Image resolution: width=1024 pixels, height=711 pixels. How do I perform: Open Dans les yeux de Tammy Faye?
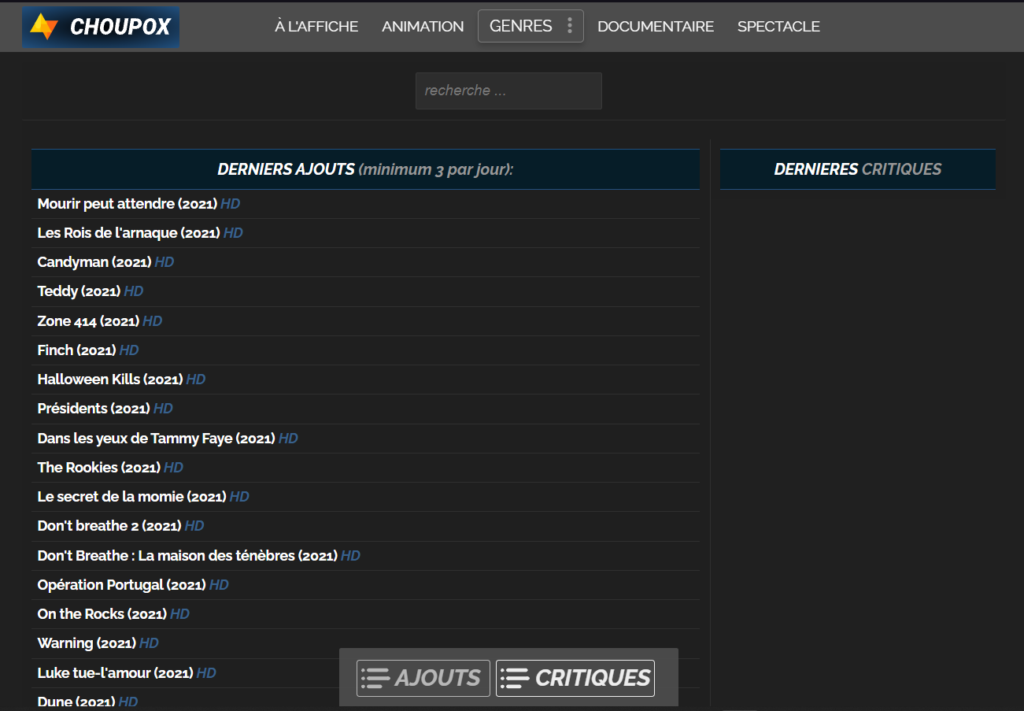pyautogui.click(x=167, y=439)
